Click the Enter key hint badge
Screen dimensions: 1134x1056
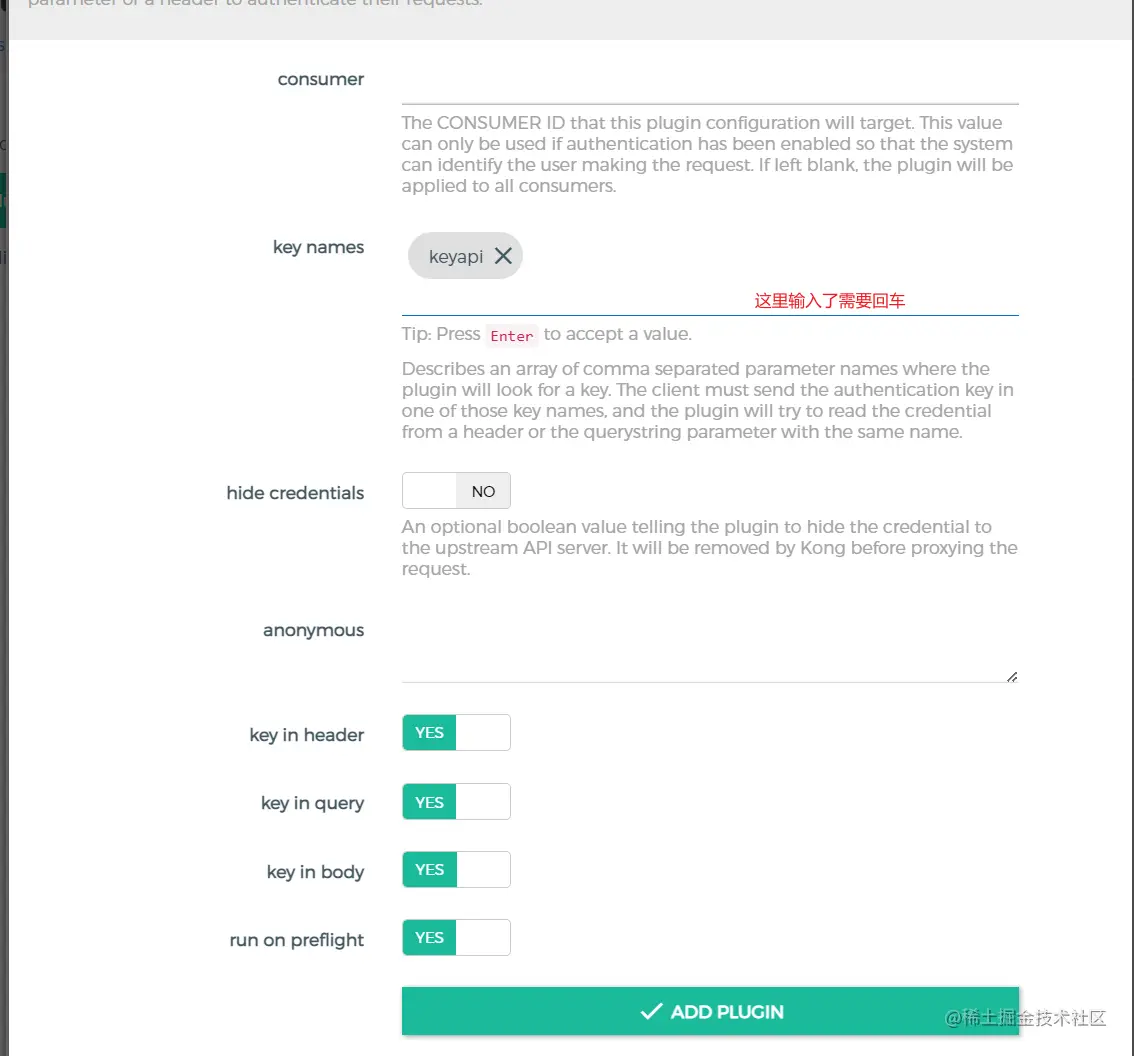511,335
